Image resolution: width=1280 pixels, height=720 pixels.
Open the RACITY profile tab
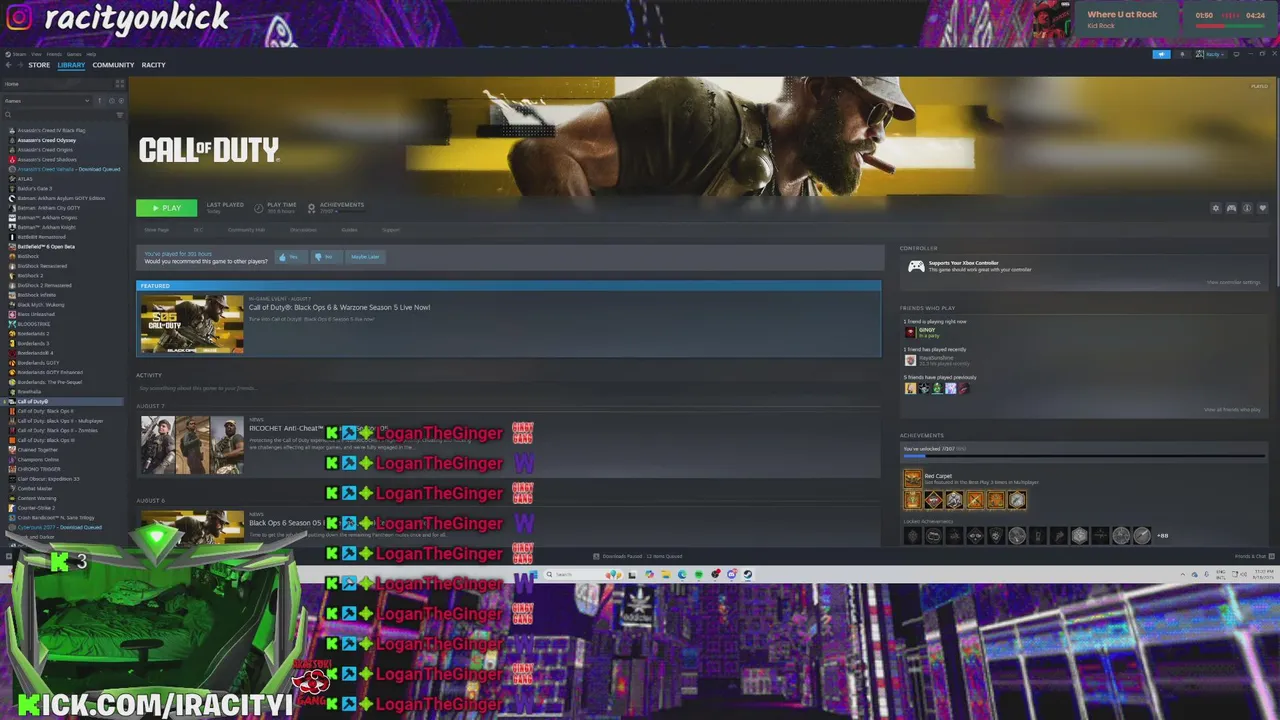click(153, 65)
